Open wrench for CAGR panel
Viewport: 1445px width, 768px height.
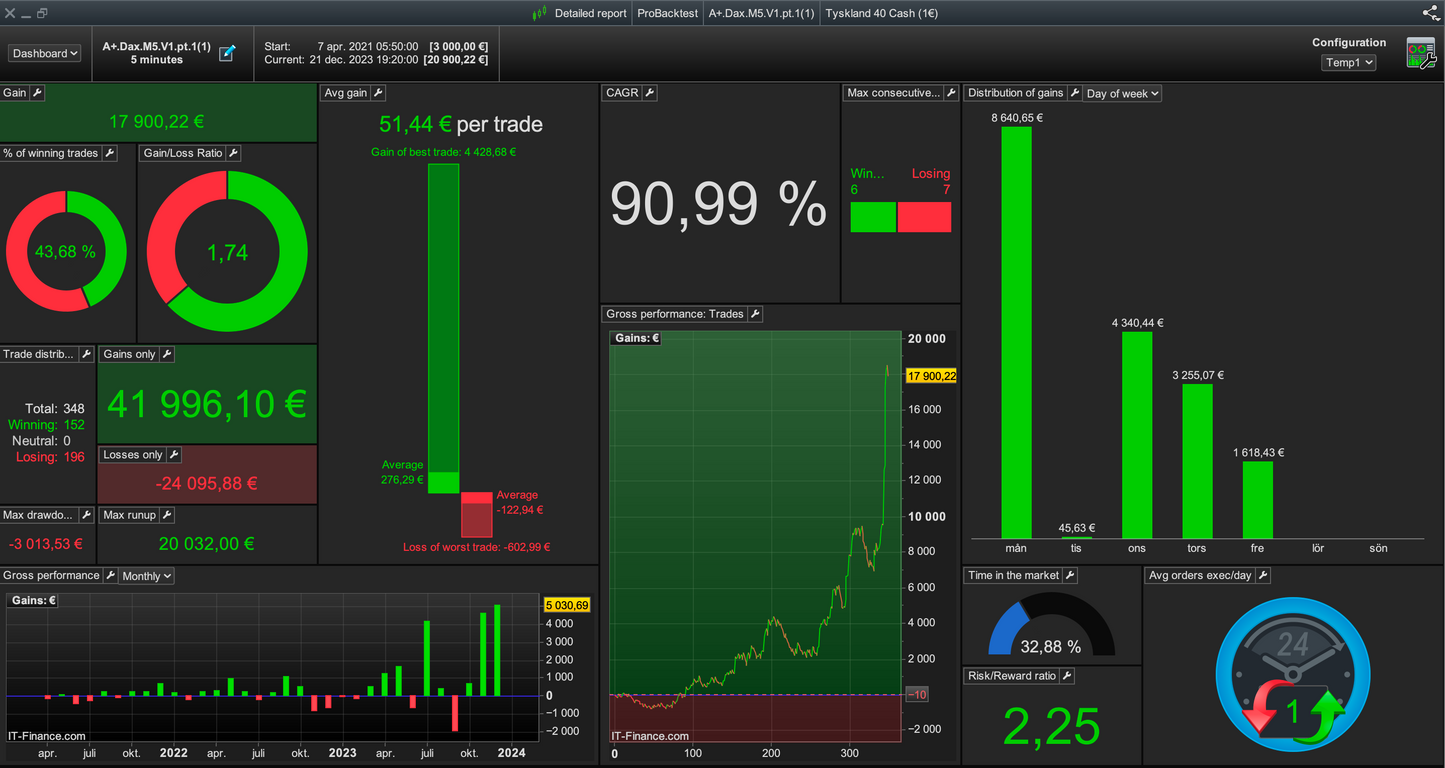(649, 93)
